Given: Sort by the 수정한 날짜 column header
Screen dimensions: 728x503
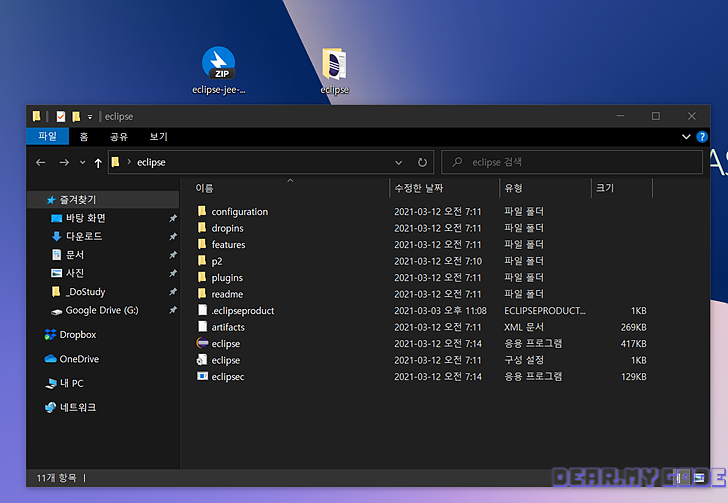Looking at the screenshot, I should pos(419,188).
